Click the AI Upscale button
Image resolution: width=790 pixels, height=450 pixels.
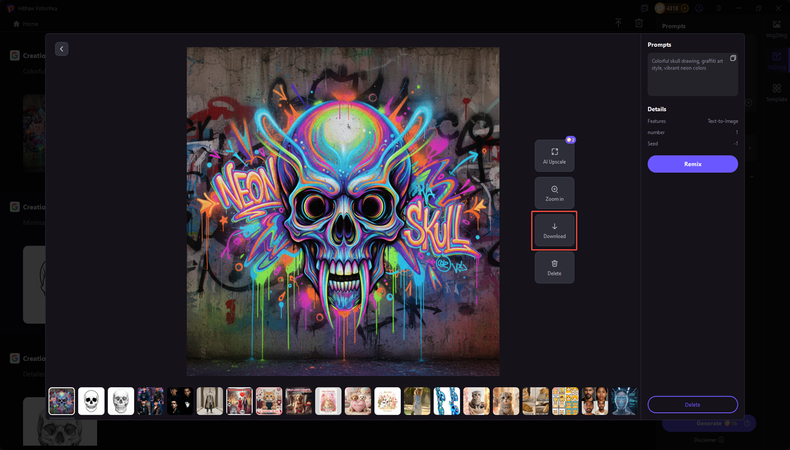(554, 155)
